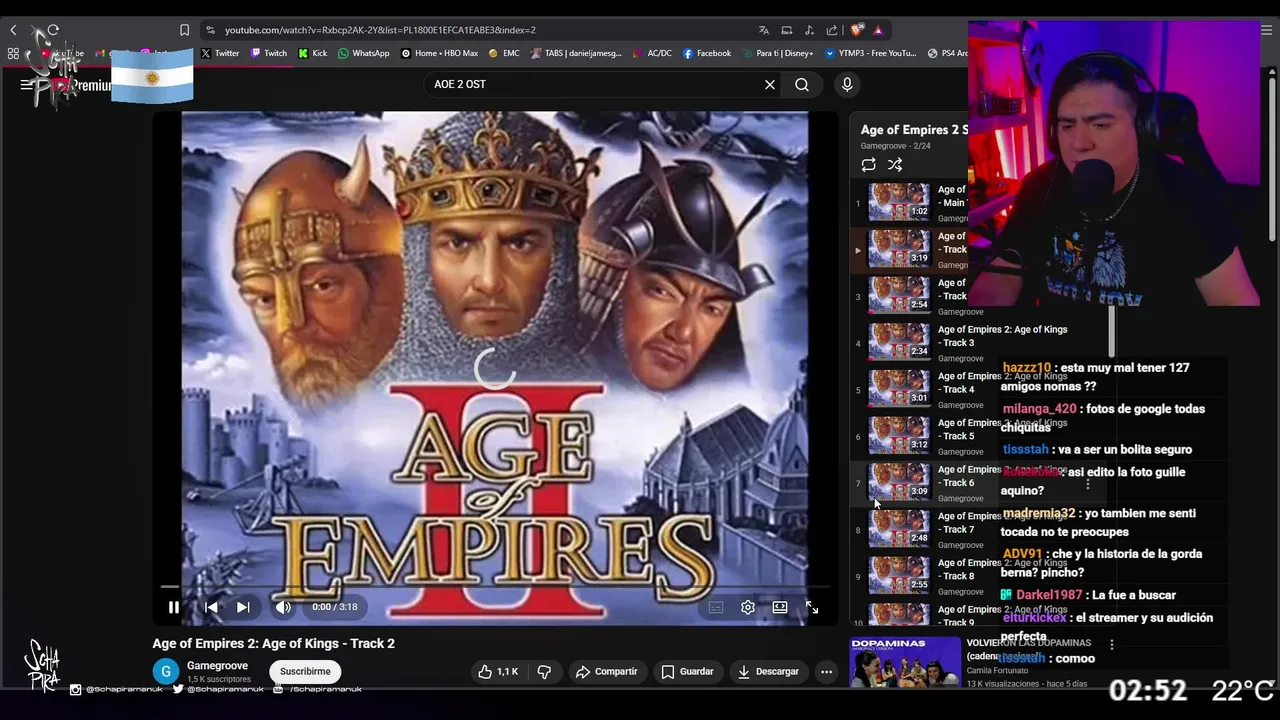Viewport: 1280px width, 720px height.
Task: Open the three-dot menu for Track 6
Action: click(1088, 484)
